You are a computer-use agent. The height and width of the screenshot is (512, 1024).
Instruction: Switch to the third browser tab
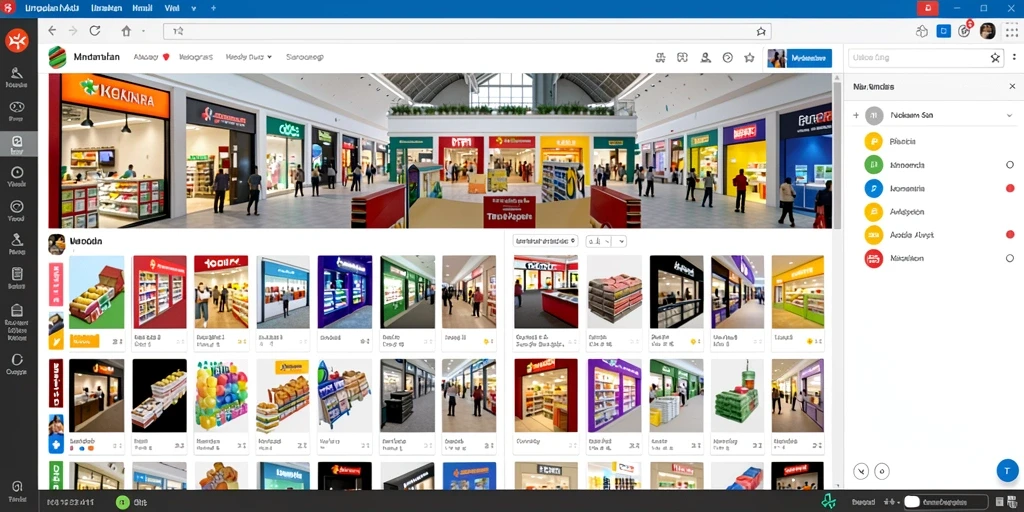(142, 8)
